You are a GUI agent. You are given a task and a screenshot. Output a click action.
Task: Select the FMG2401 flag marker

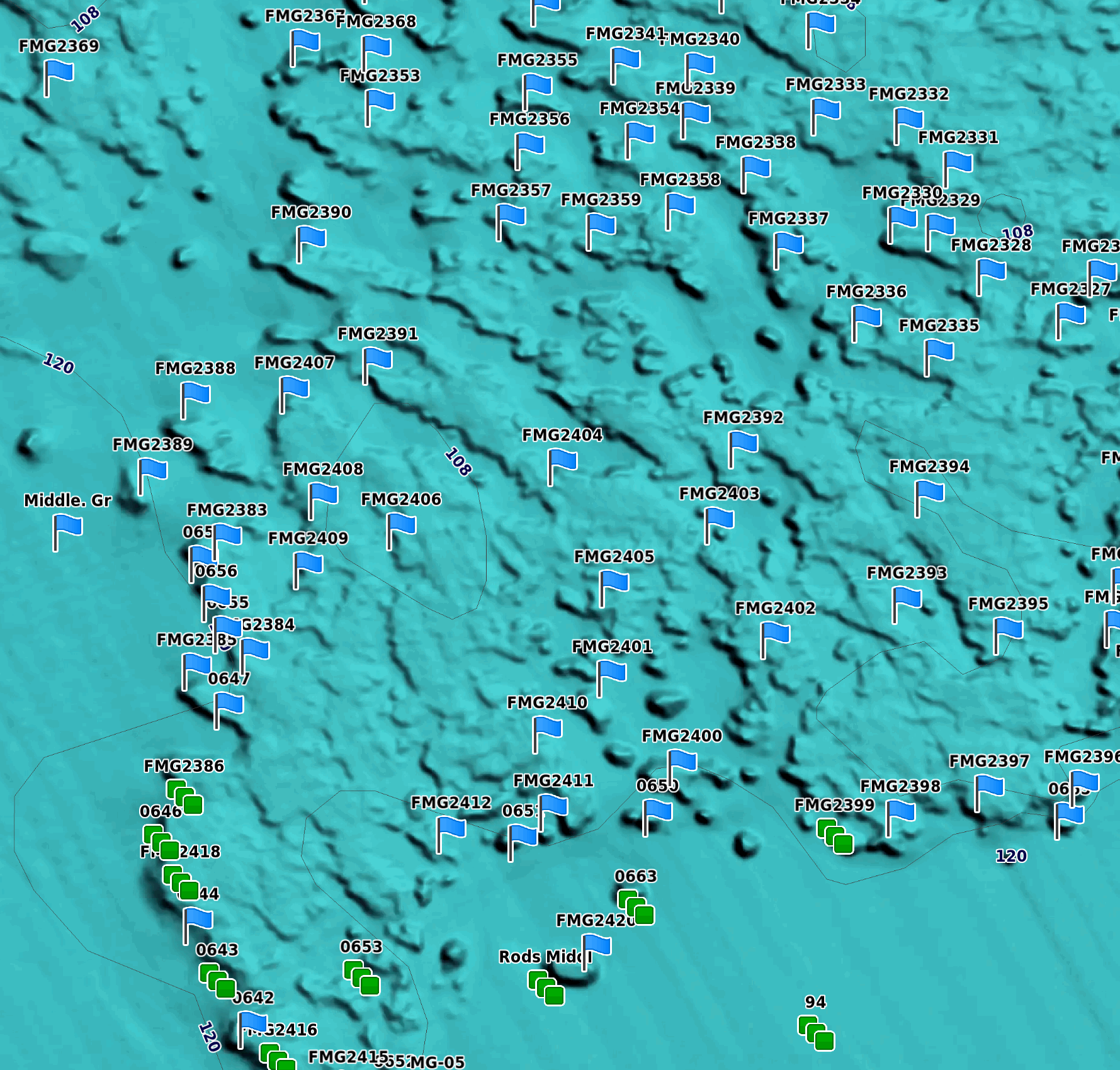tap(611, 678)
